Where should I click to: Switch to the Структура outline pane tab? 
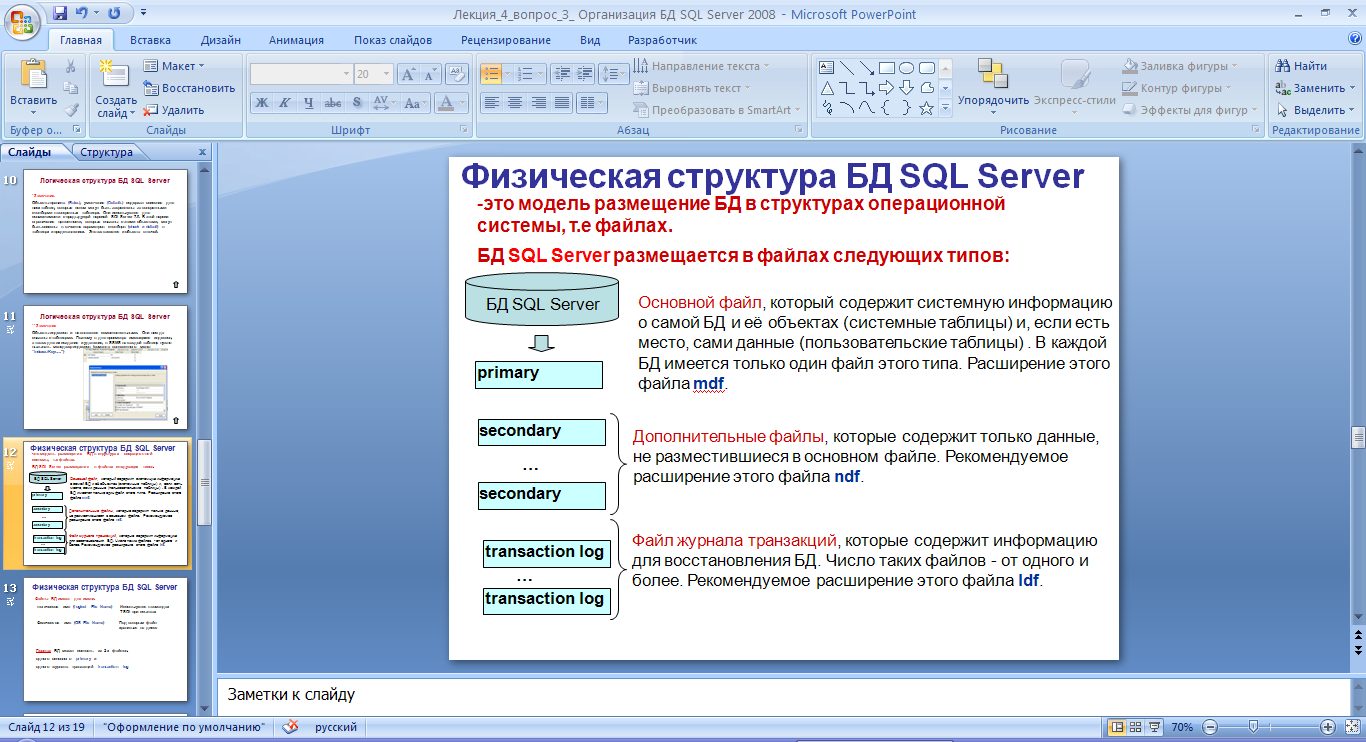[x=106, y=152]
